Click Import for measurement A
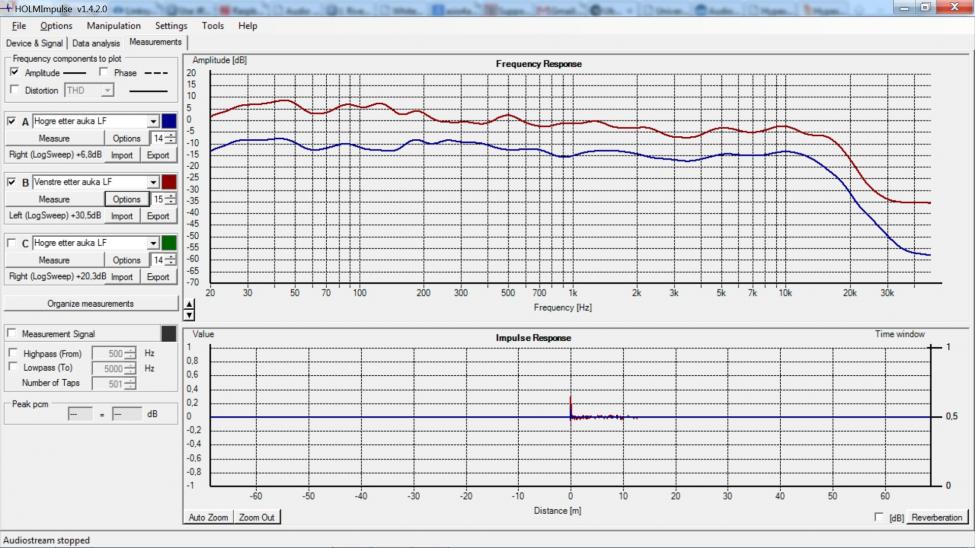This screenshot has height=548, width=975. pos(122,155)
